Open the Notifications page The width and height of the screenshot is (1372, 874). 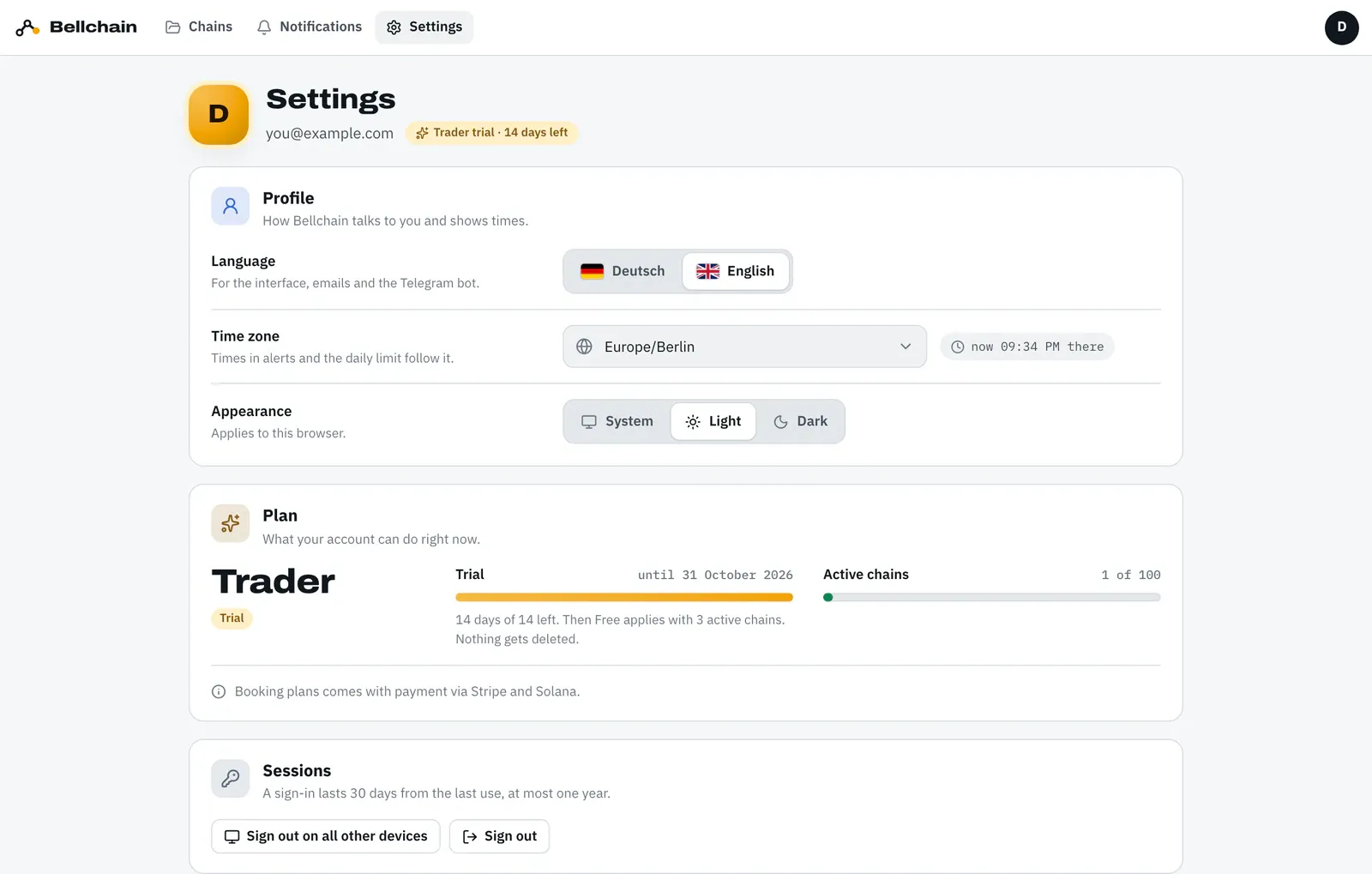pos(310,27)
